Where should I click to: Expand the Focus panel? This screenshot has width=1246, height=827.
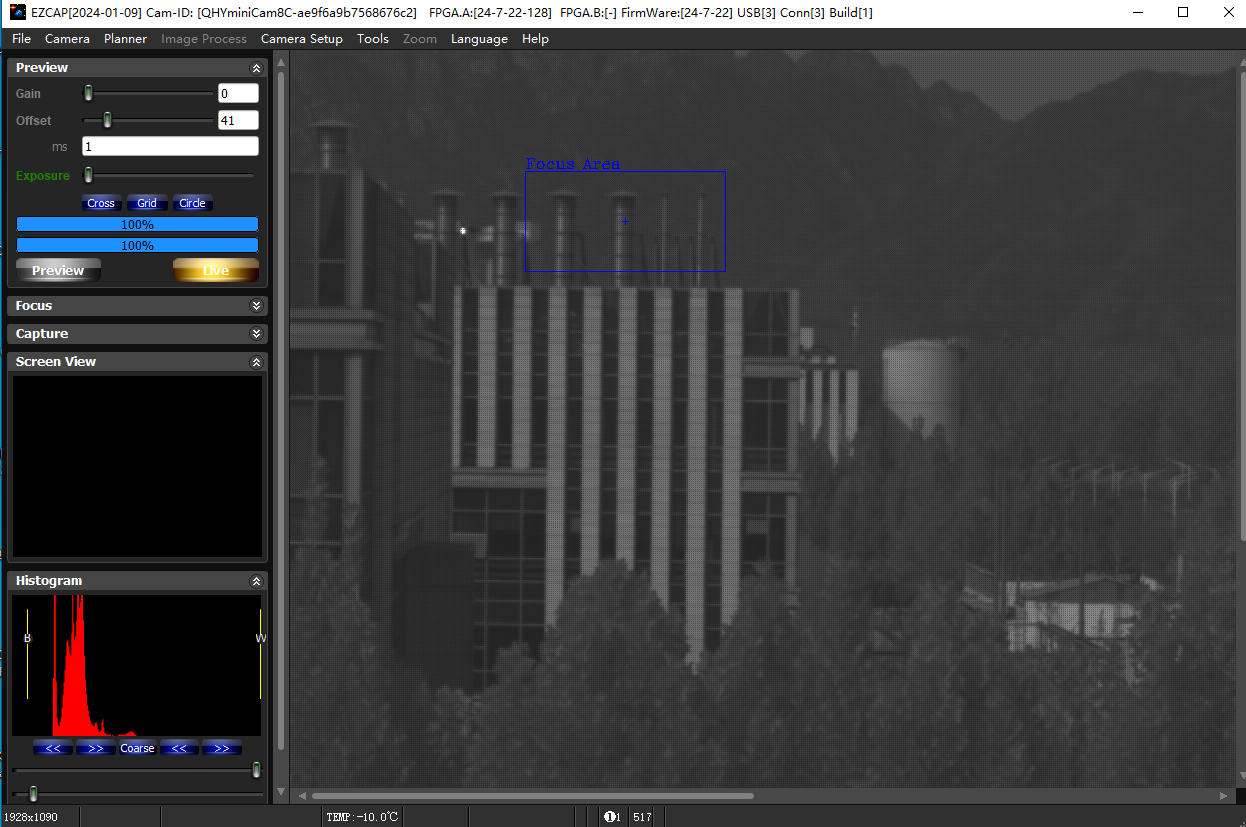coord(256,306)
